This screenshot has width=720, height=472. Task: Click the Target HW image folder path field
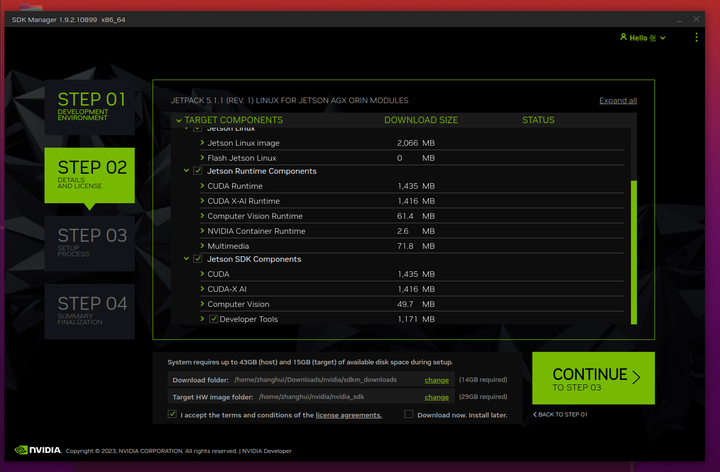click(311, 397)
